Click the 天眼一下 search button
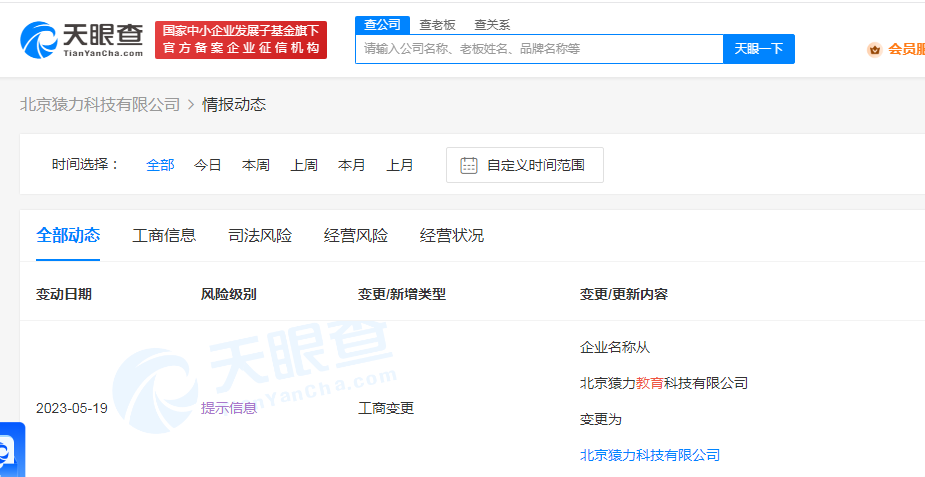The height and width of the screenshot is (477, 925). (759, 49)
